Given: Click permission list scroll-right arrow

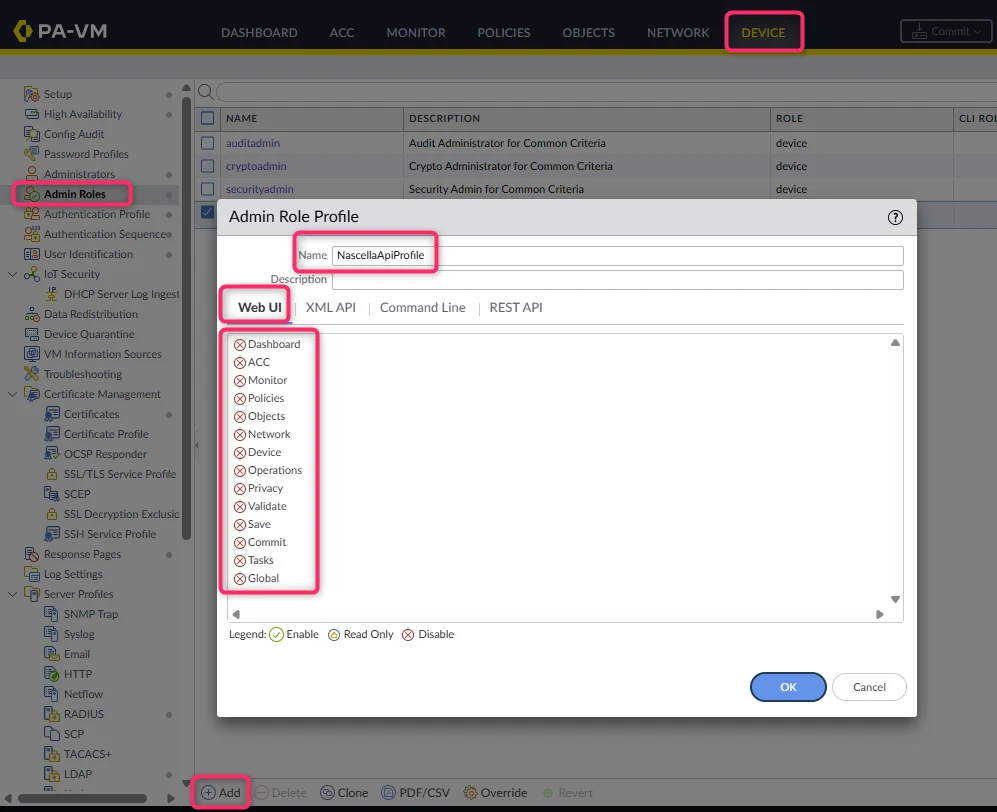Looking at the screenshot, I should point(879,614).
